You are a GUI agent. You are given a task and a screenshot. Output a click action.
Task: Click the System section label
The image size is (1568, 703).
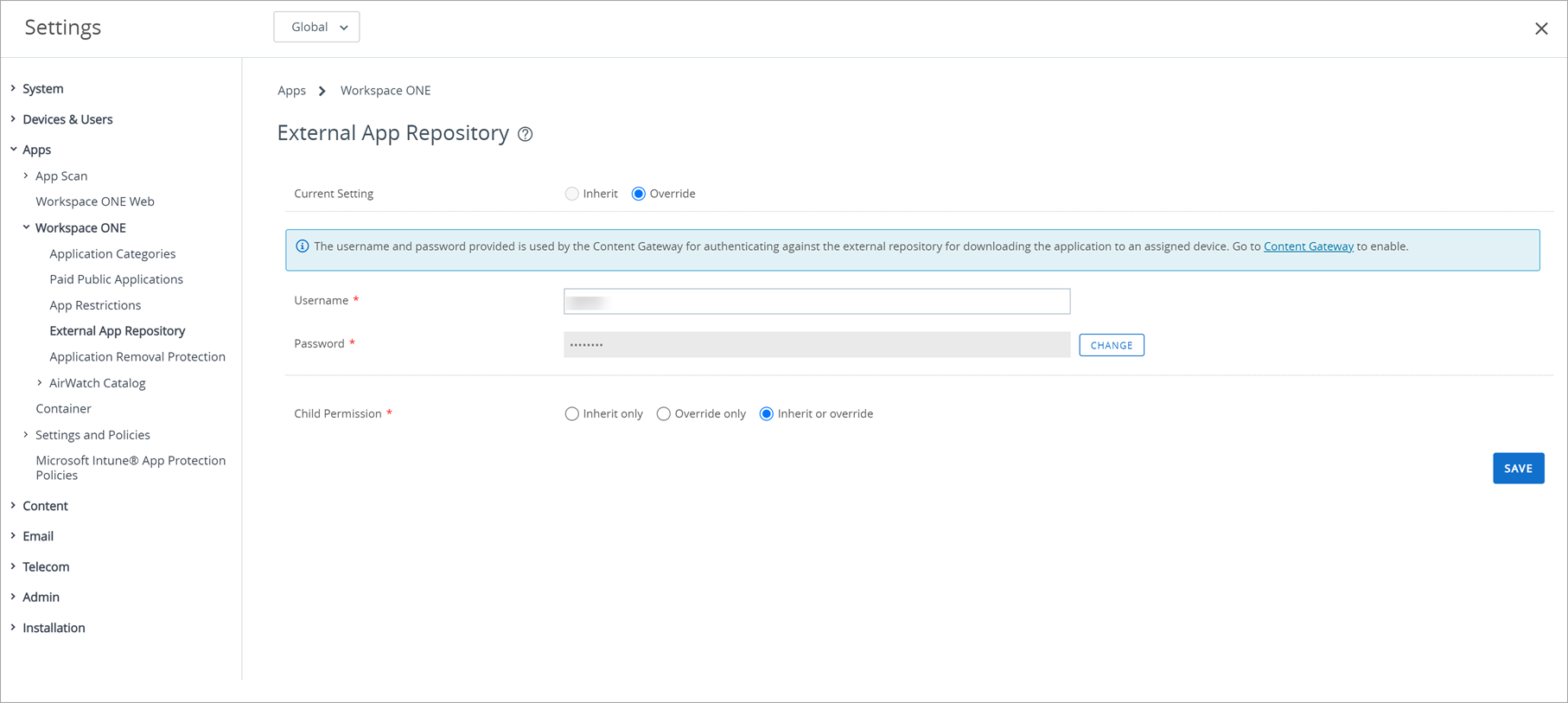[43, 88]
